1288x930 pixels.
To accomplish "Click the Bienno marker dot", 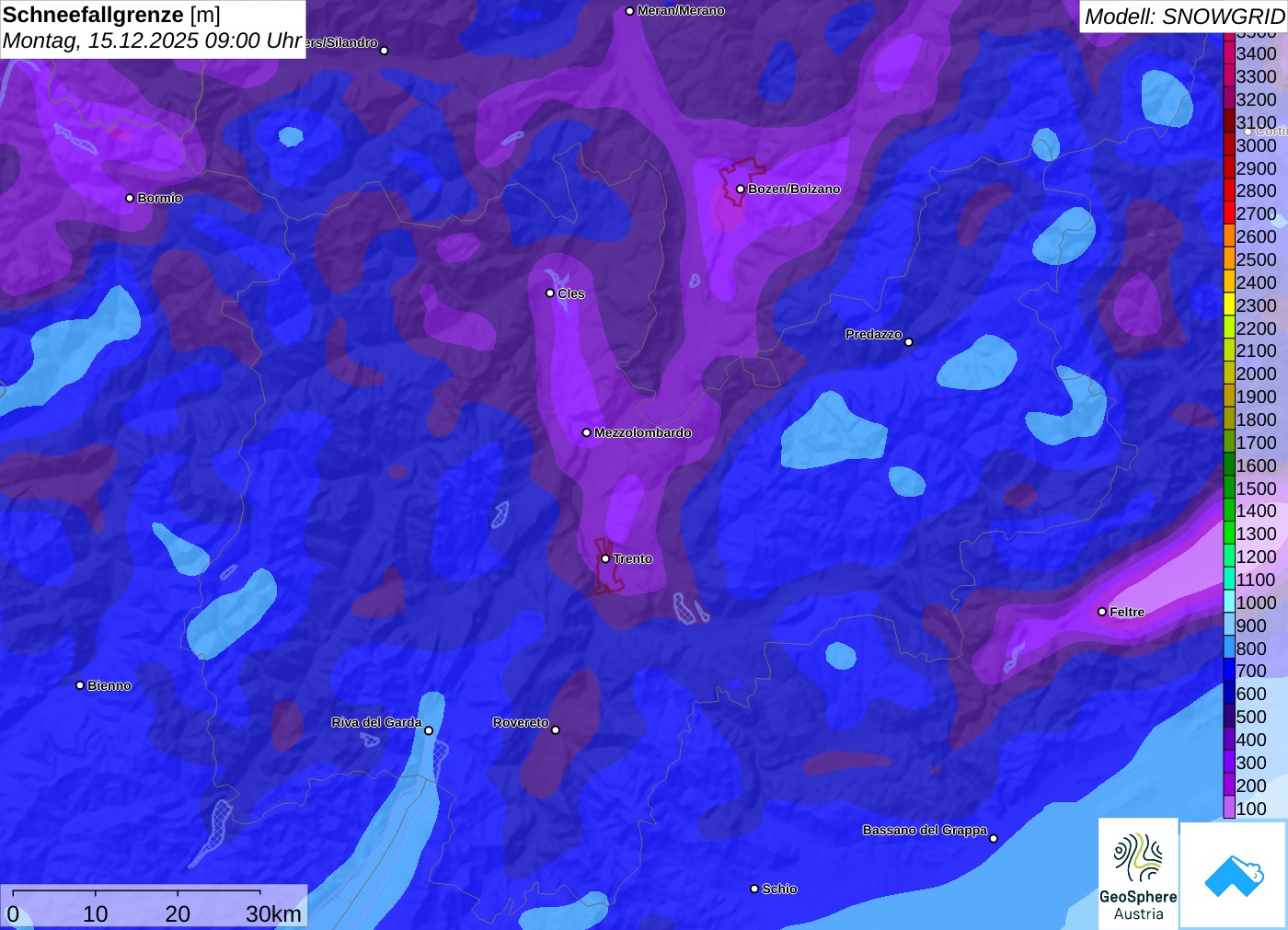I will pos(80,685).
